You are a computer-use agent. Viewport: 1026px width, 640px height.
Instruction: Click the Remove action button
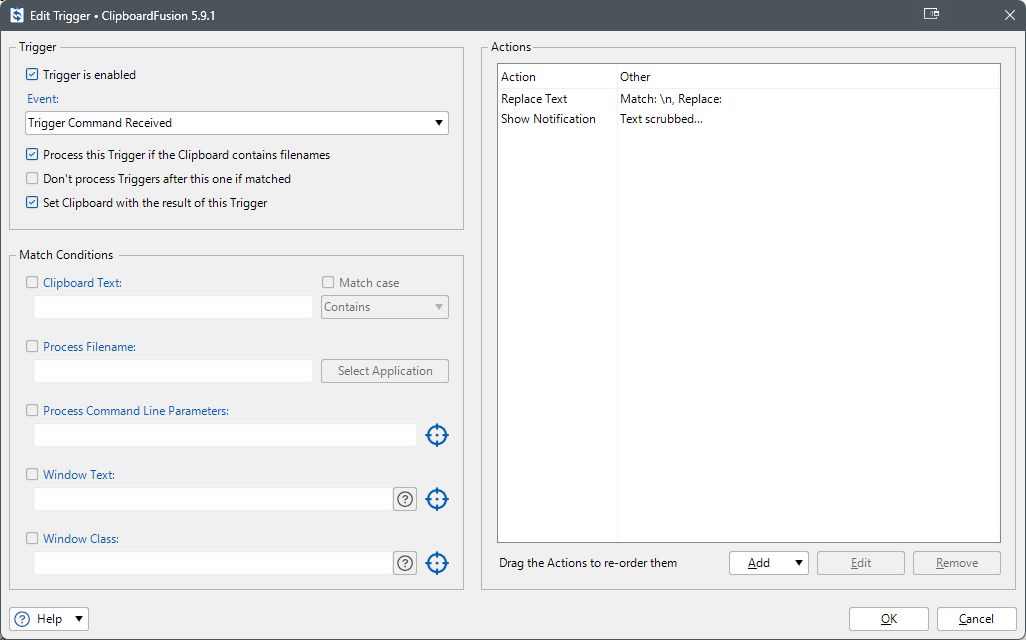957,563
